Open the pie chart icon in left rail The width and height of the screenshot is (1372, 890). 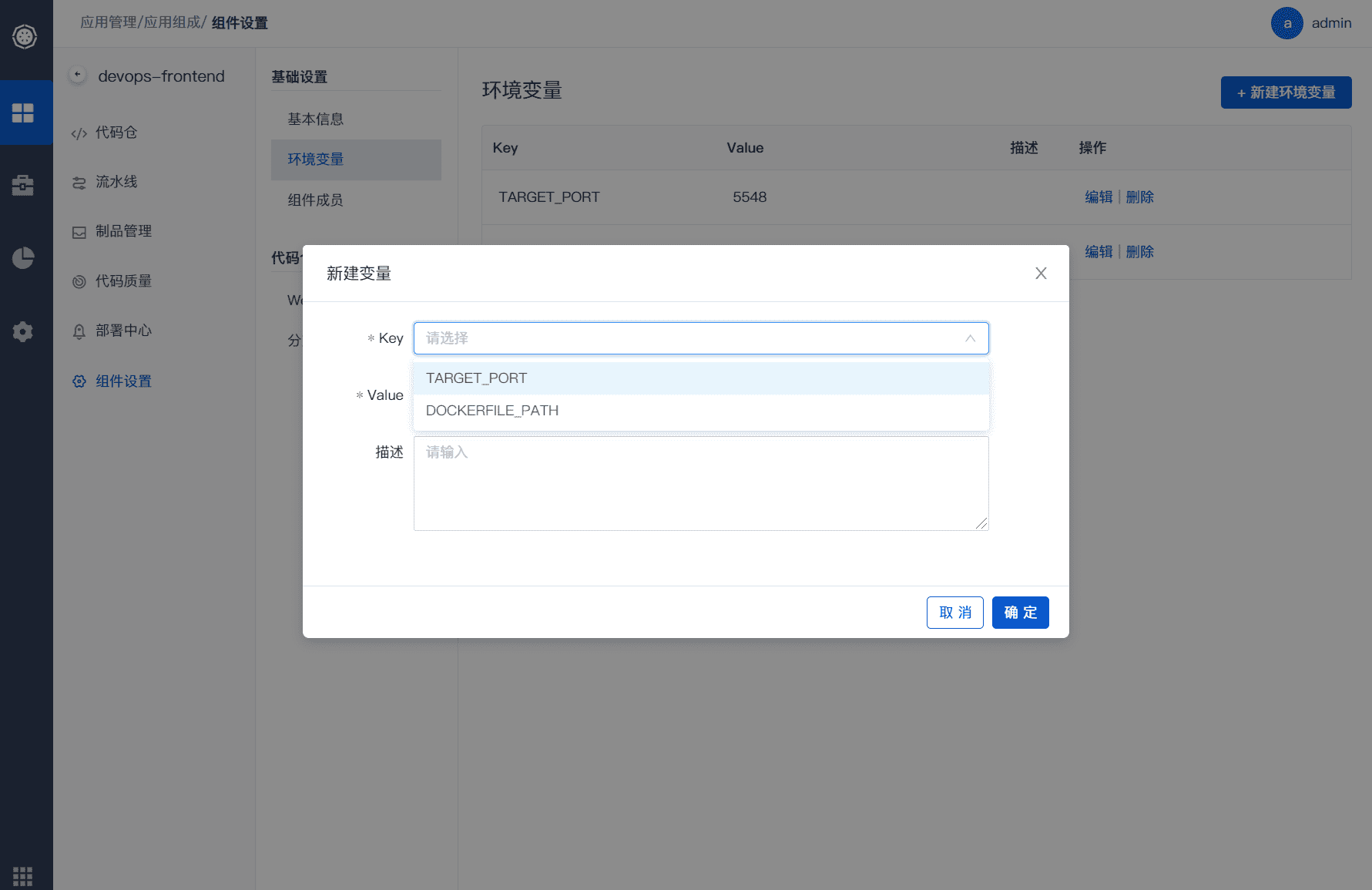pos(23,257)
